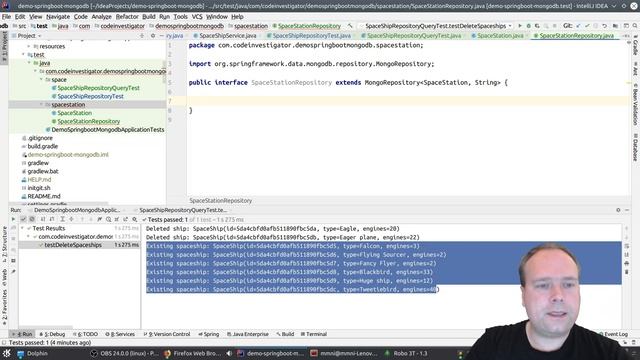640x360 pixels.
Task: Collapse the java folder in the project tree
Action: pyautogui.click(x=29, y=63)
